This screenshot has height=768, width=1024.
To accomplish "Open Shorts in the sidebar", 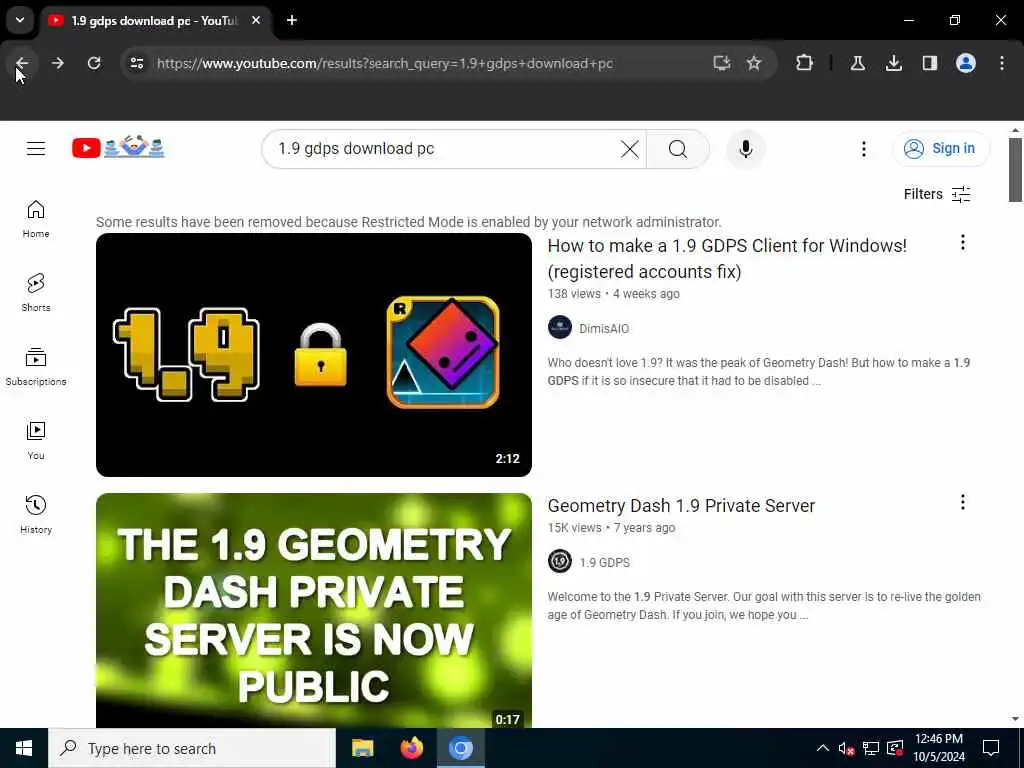I will (36, 293).
